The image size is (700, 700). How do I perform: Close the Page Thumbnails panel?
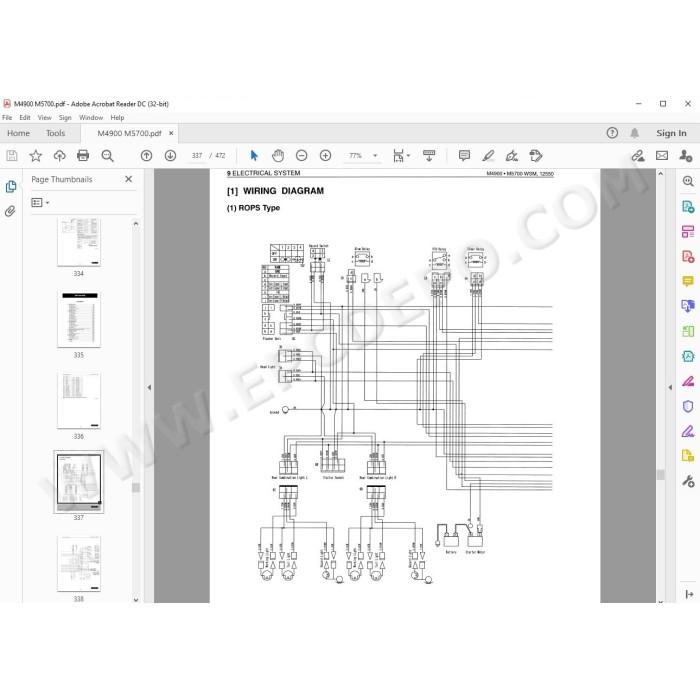[129, 179]
